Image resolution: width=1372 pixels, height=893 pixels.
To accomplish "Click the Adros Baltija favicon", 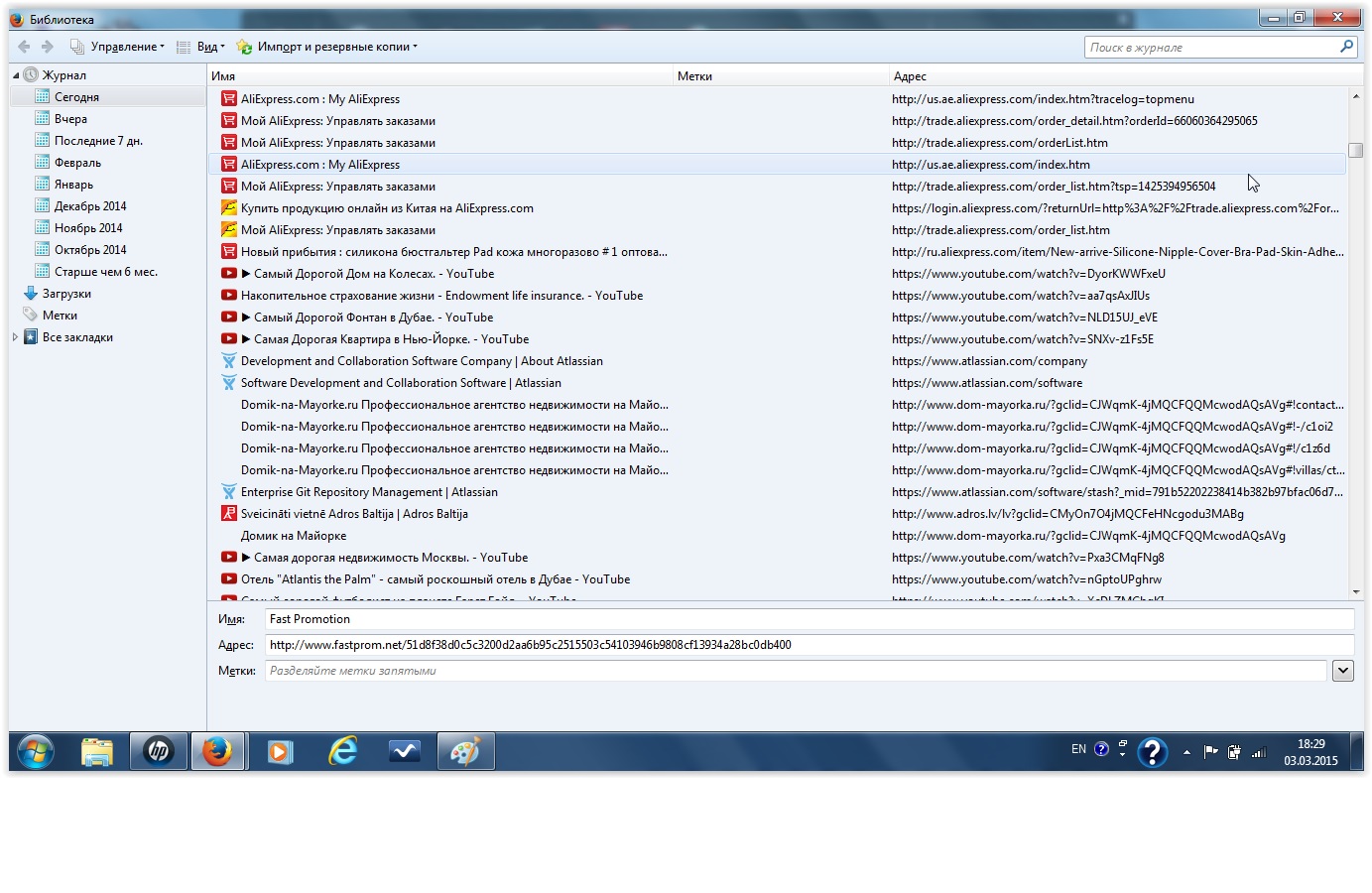I will 229,514.
